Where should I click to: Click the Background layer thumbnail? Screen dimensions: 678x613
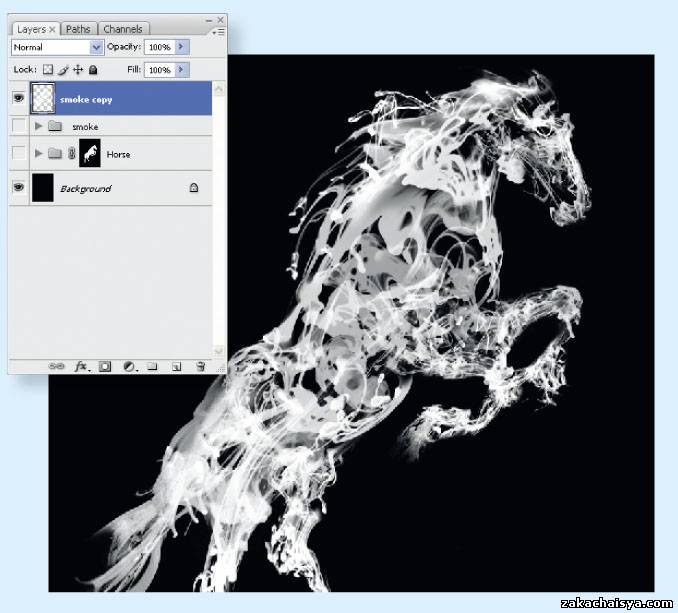coord(43,188)
